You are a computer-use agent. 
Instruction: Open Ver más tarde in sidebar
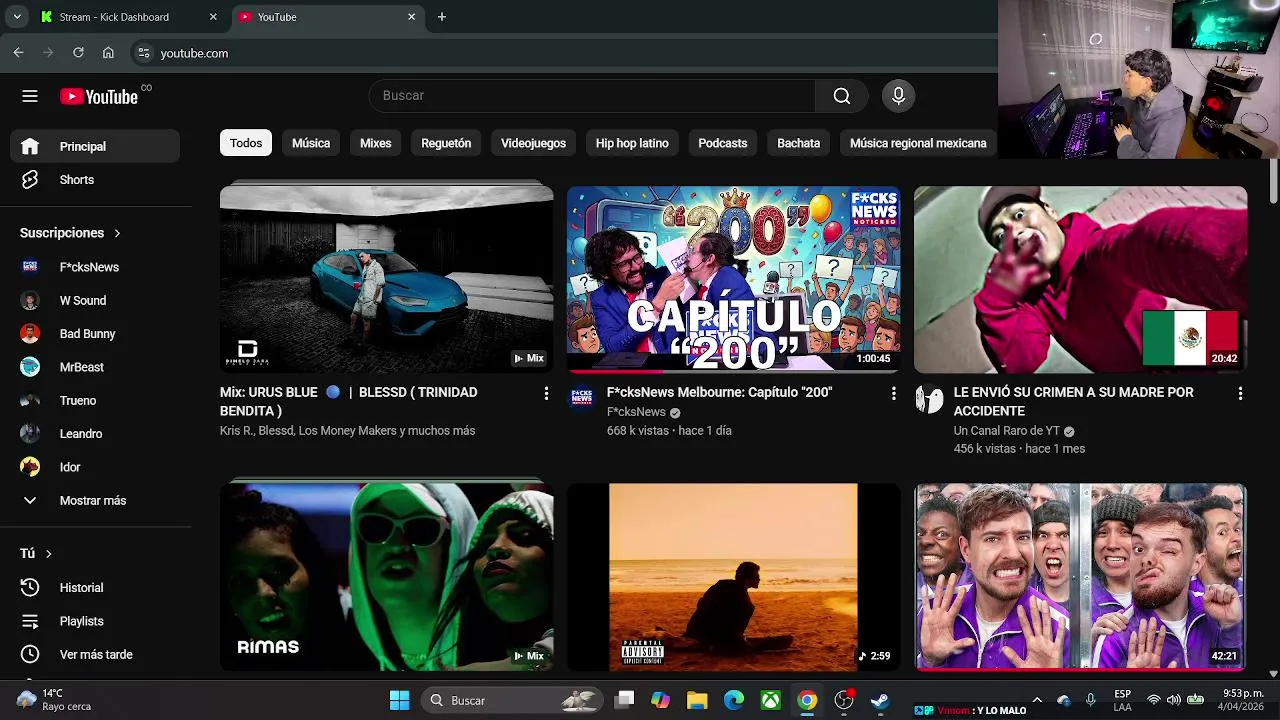pos(95,654)
